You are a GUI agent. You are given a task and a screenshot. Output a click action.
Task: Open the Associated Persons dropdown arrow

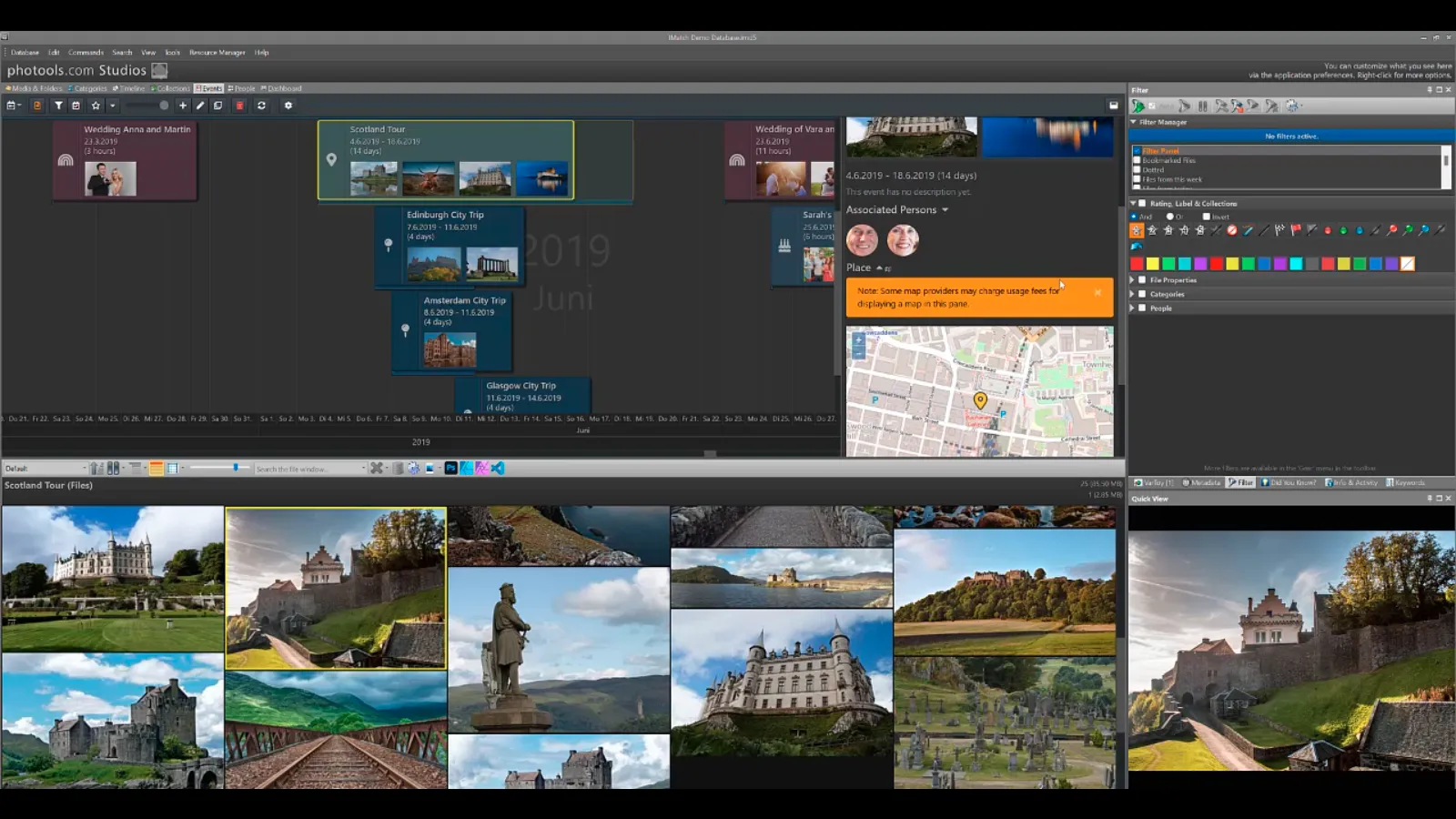945,210
